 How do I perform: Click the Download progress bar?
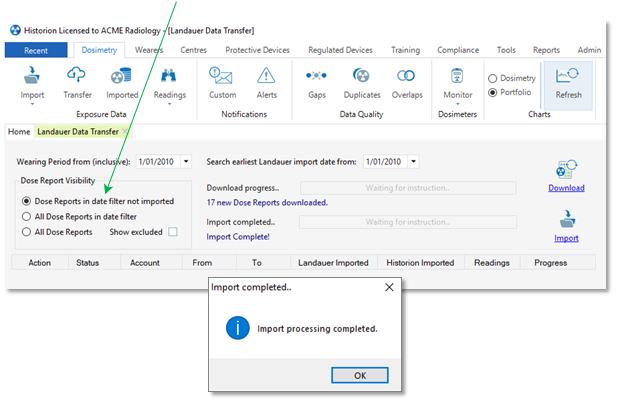click(x=408, y=188)
